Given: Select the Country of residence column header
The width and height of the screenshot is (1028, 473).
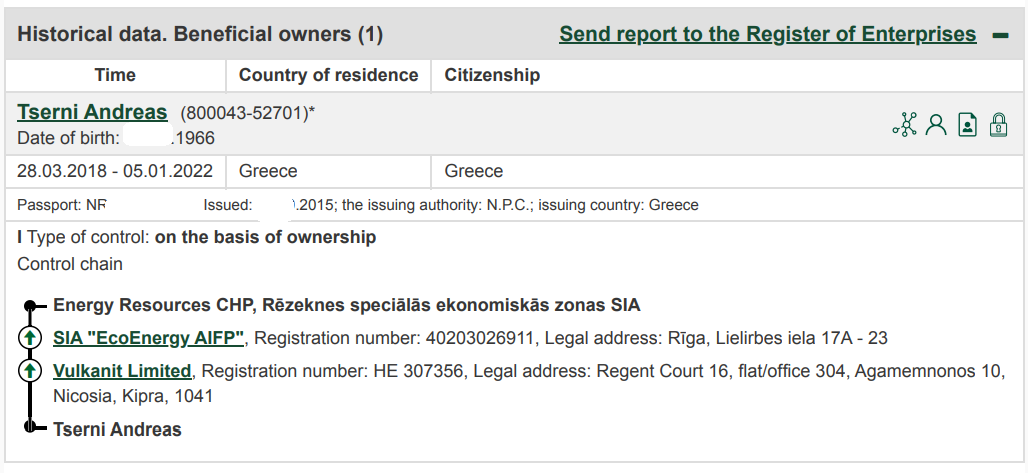Looking at the screenshot, I should pyautogui.click(x=328, y=75).
